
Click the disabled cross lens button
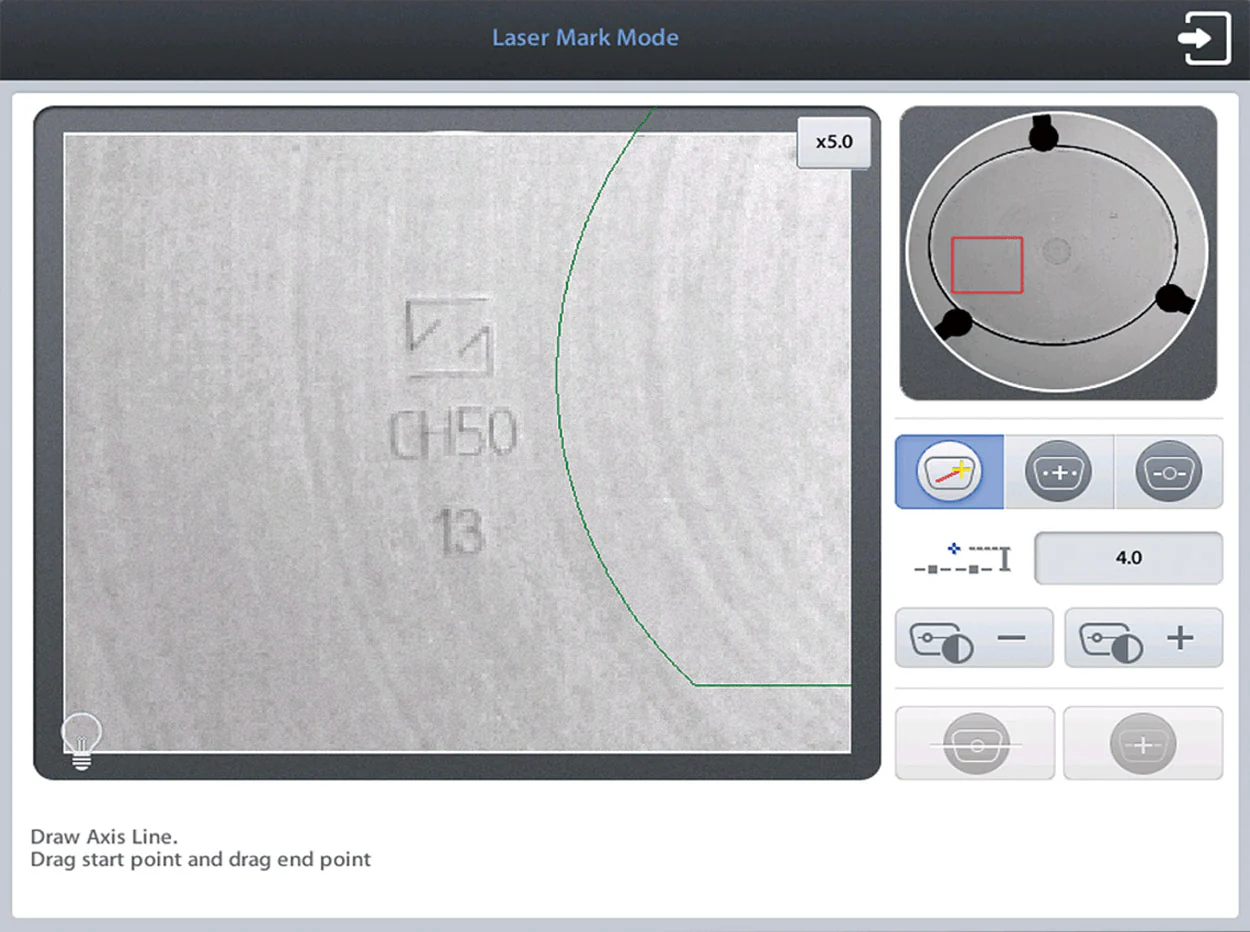click(x=1143, y=743)
